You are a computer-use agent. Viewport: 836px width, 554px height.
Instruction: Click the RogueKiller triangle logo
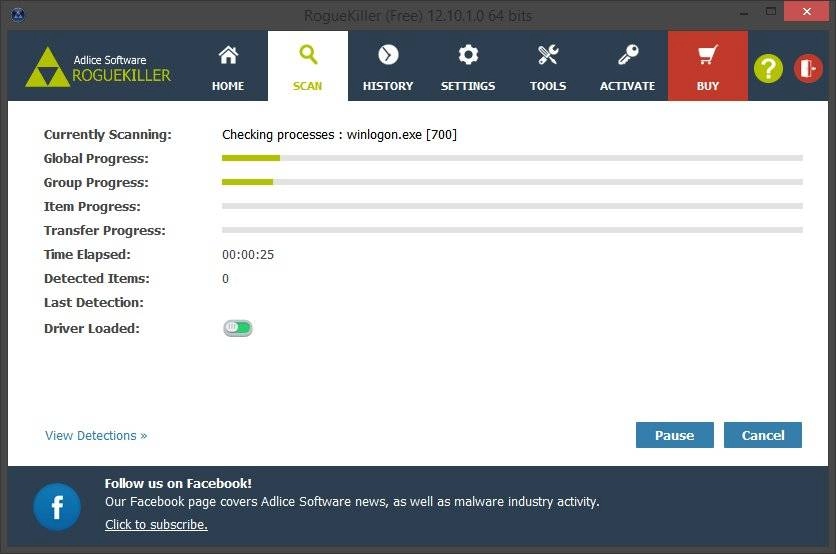click(x=47, y=67)
